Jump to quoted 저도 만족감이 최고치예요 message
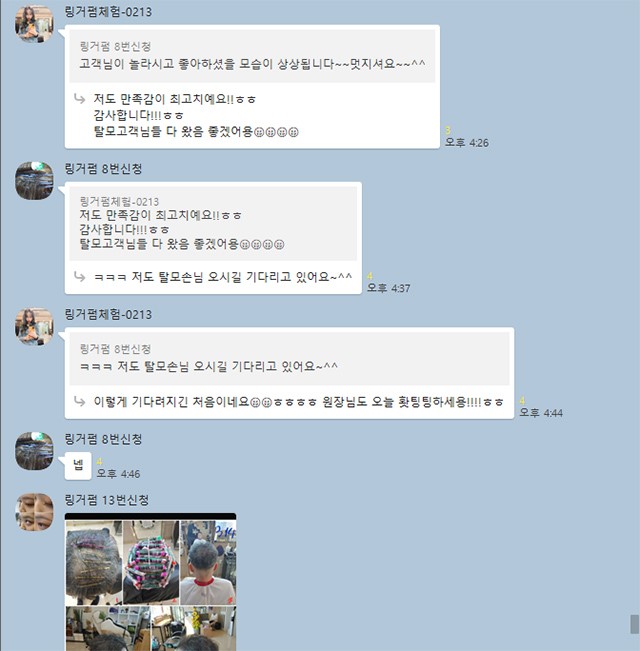The height and width of the screenshot is (651, 640). (x=213, y=223)
